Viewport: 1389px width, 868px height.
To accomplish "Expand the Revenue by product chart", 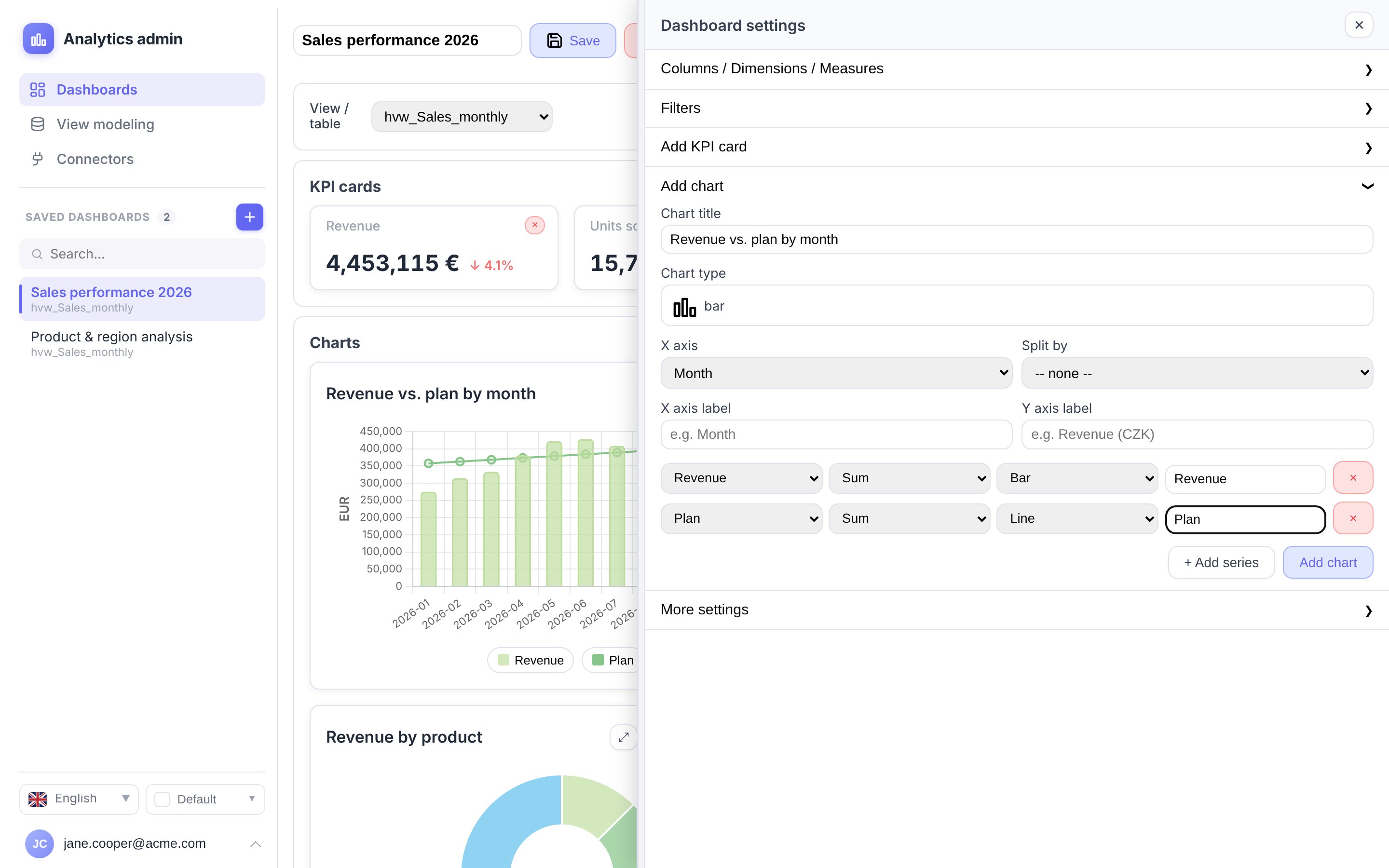I will [x=623, y=737].
